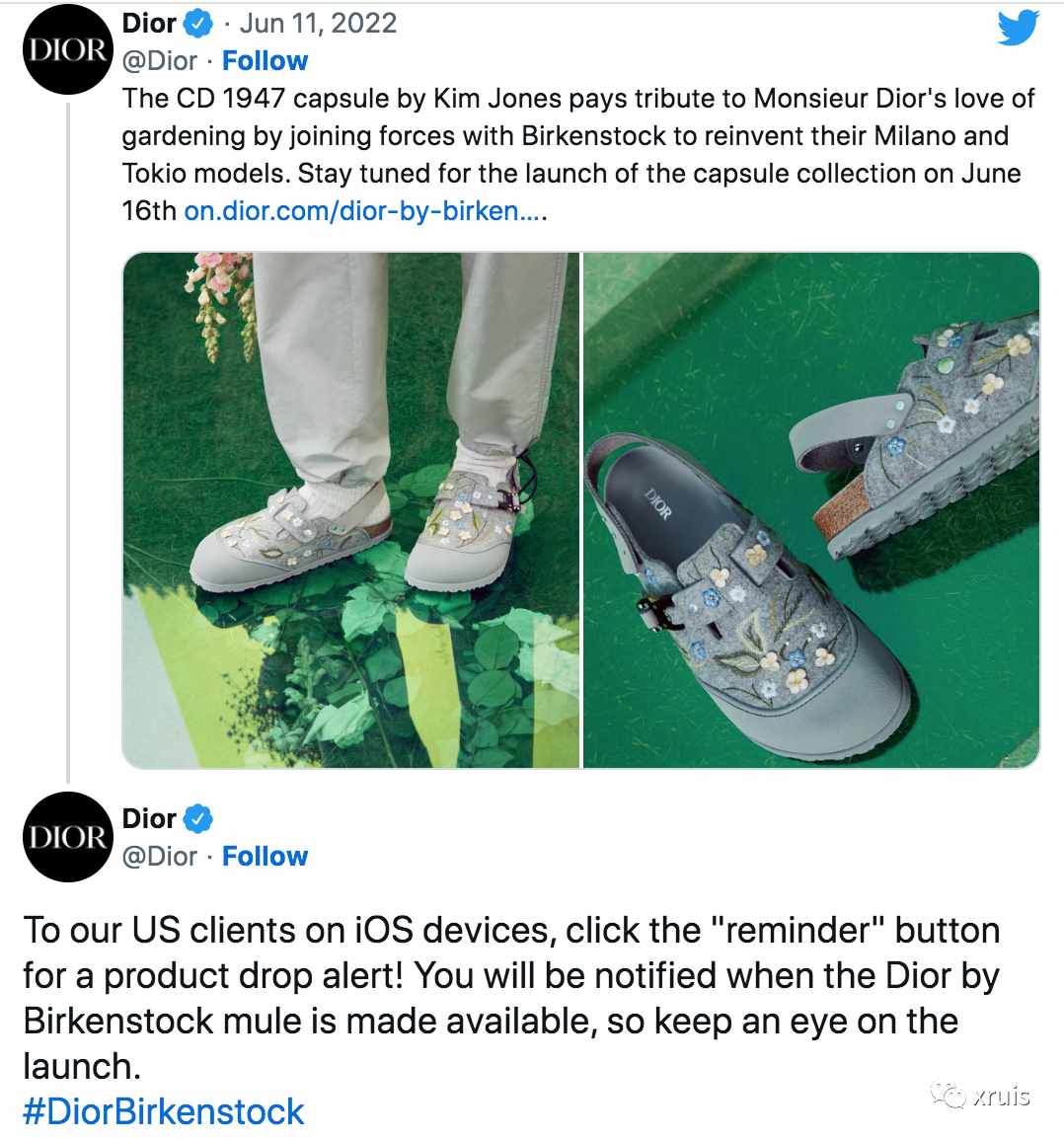The width and height of the screenshot is (1064, 1139).
Task: Click the WeChat icon in the watermark
Action: (x=949, y=1094)
